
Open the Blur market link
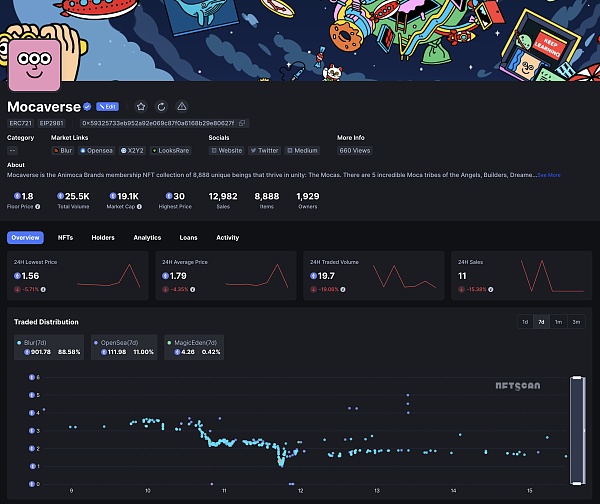(65, 150)
